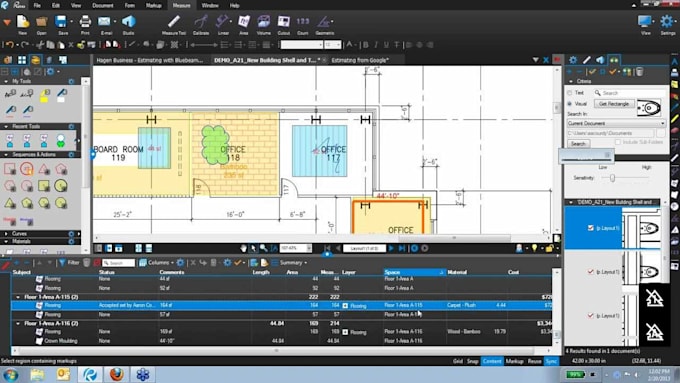
Task: Open the Markup menu
Action: click(154, 5)
